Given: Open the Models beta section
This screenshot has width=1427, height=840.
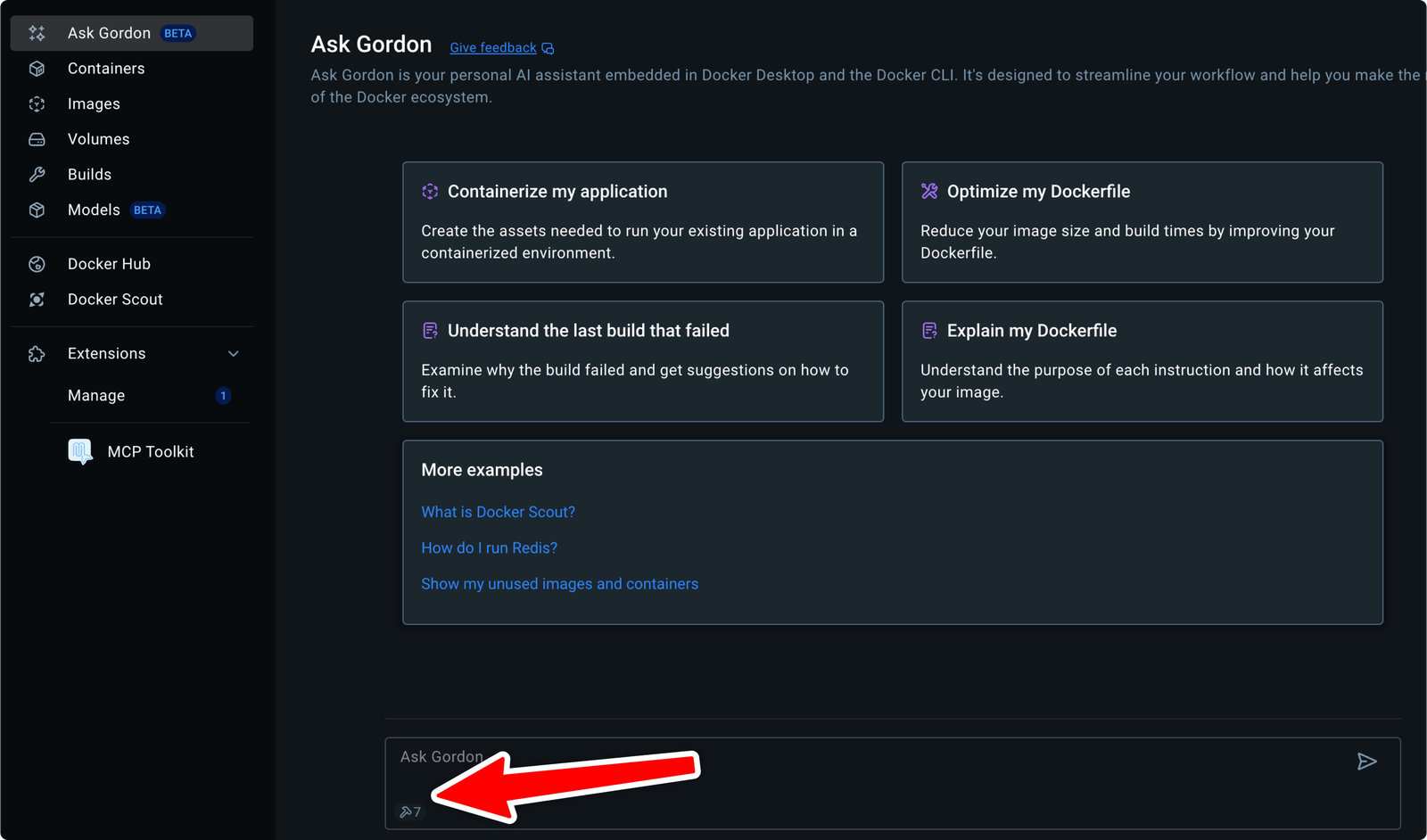Looking at the screenshot, I should [x=94, y=210].
